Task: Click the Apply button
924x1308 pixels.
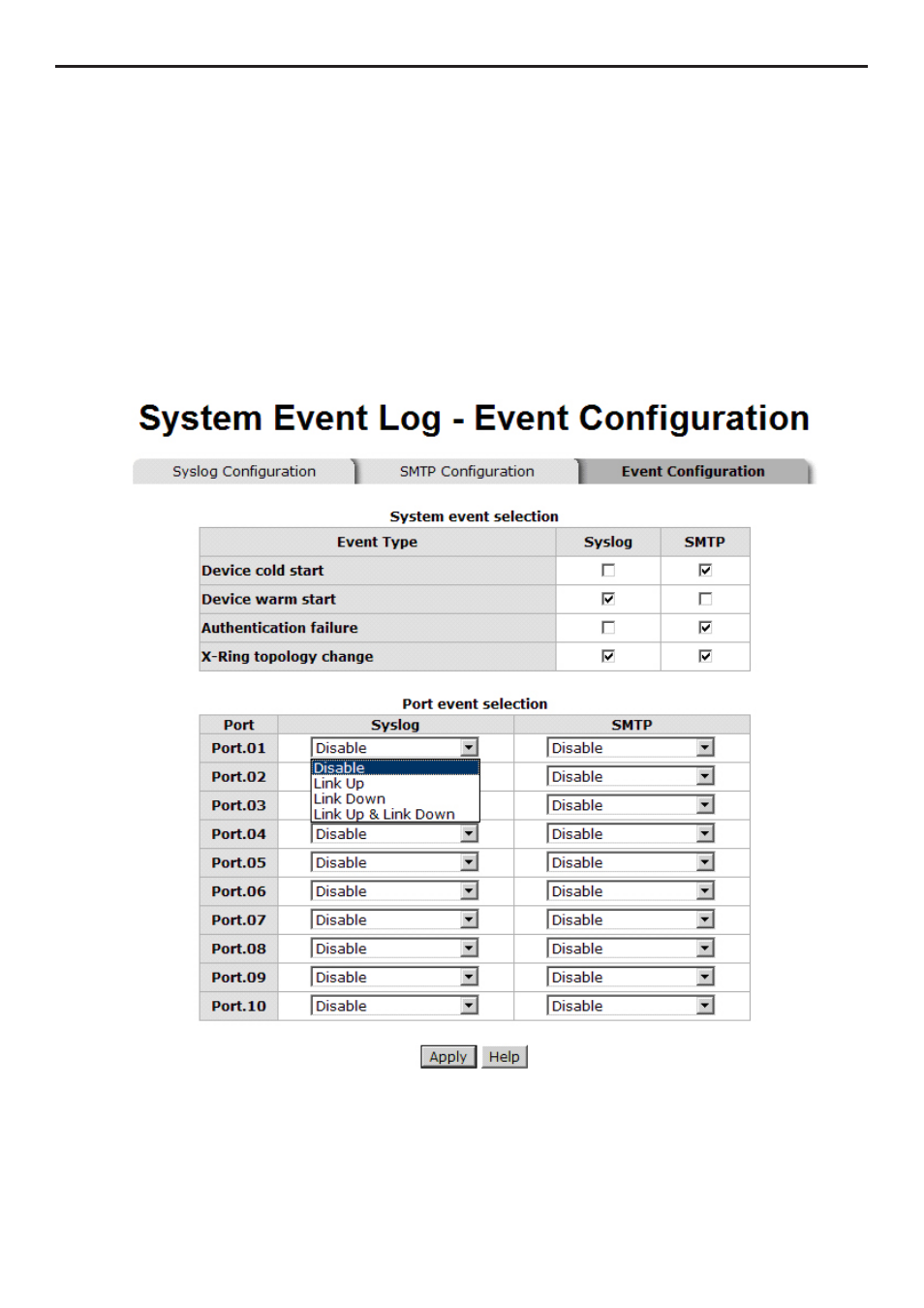Action: coord(448,1057)
